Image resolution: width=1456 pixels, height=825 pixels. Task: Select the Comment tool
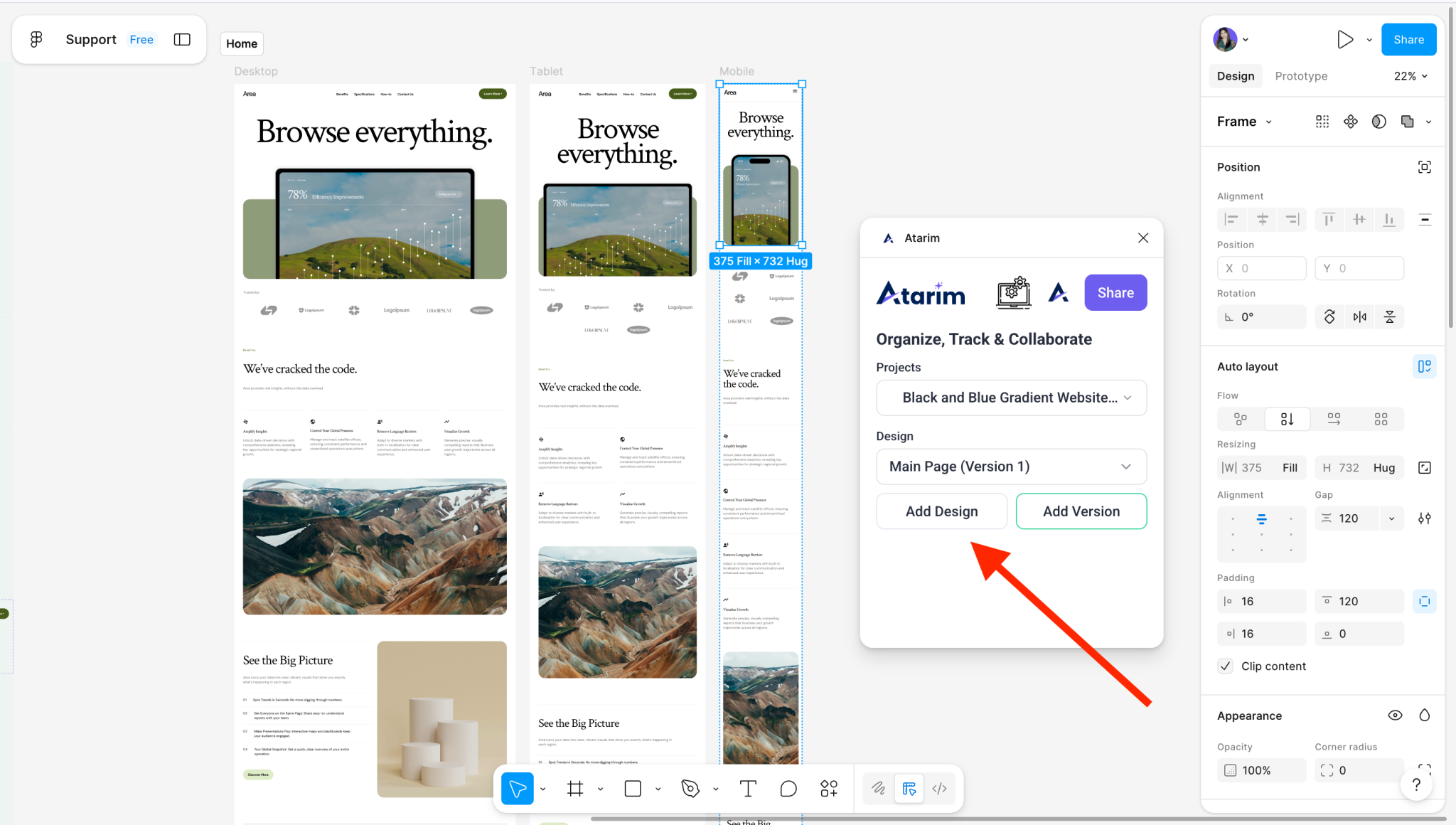pos(788,788)
